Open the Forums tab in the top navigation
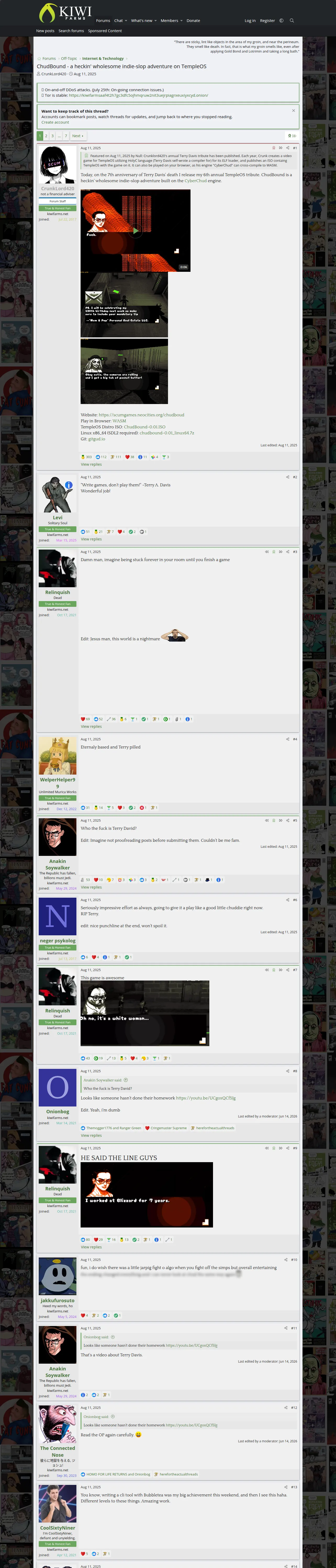The height and width of the screenshot is (1568, 336). (103, 21)
